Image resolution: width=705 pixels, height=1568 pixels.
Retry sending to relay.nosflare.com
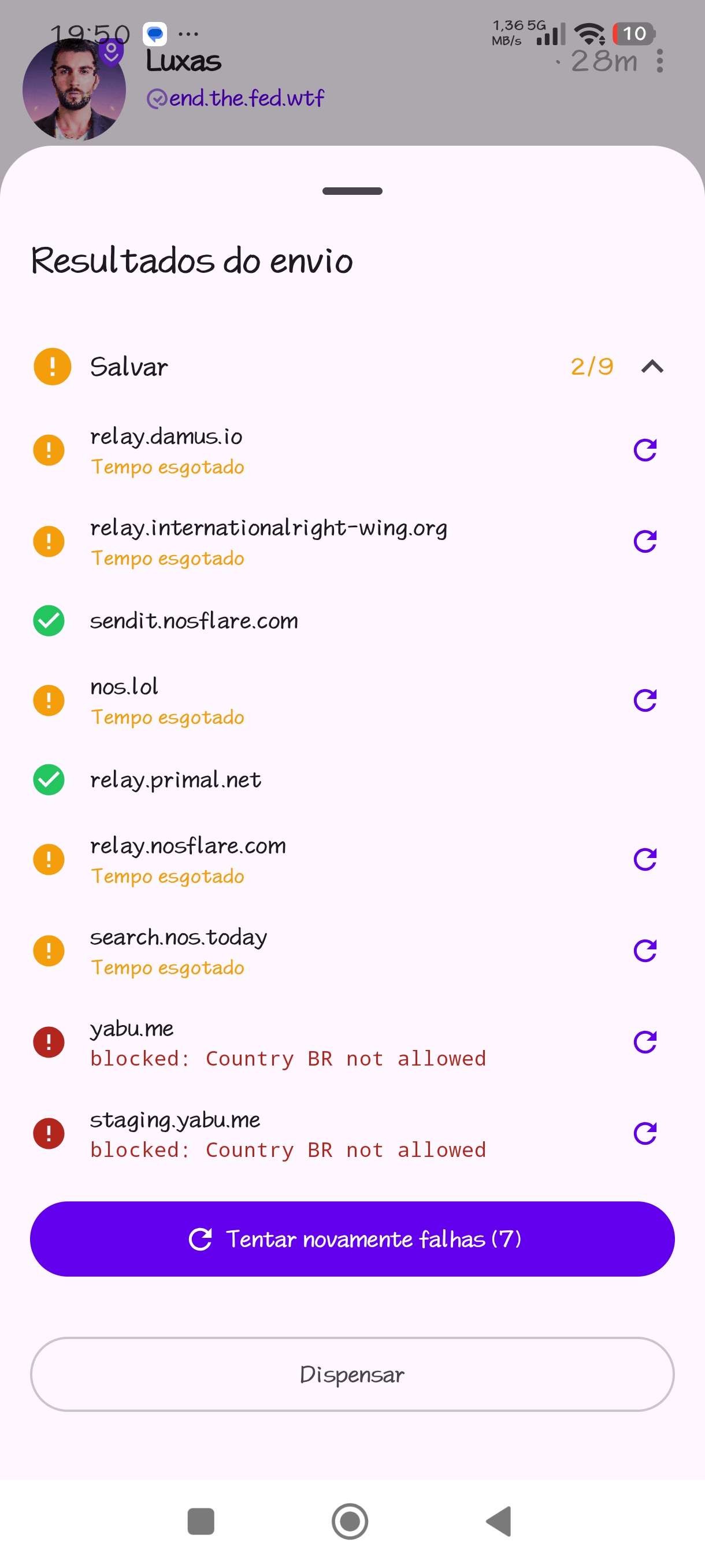pyautogui.click(x=645, y=860)
